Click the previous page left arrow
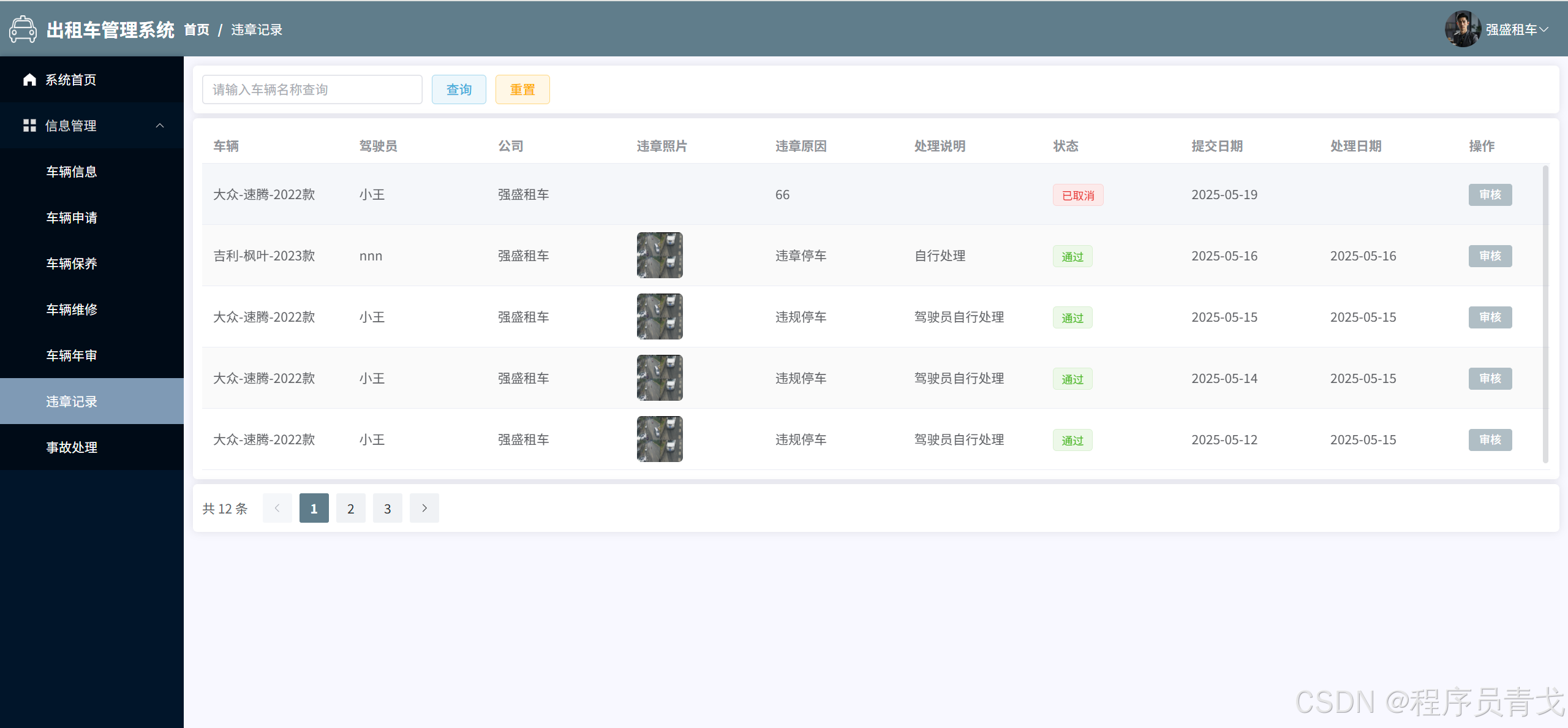Screen dimensions: 1568x728 (277, 508)
